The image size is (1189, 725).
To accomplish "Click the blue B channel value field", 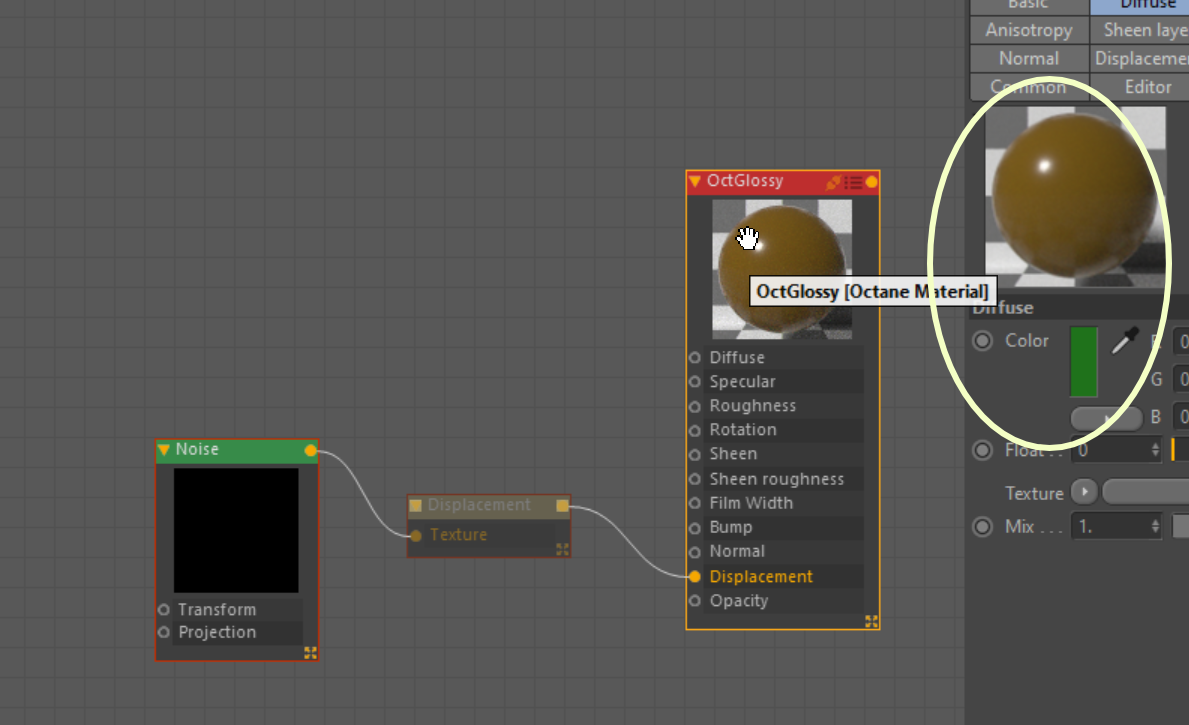I will (1181, 416).
